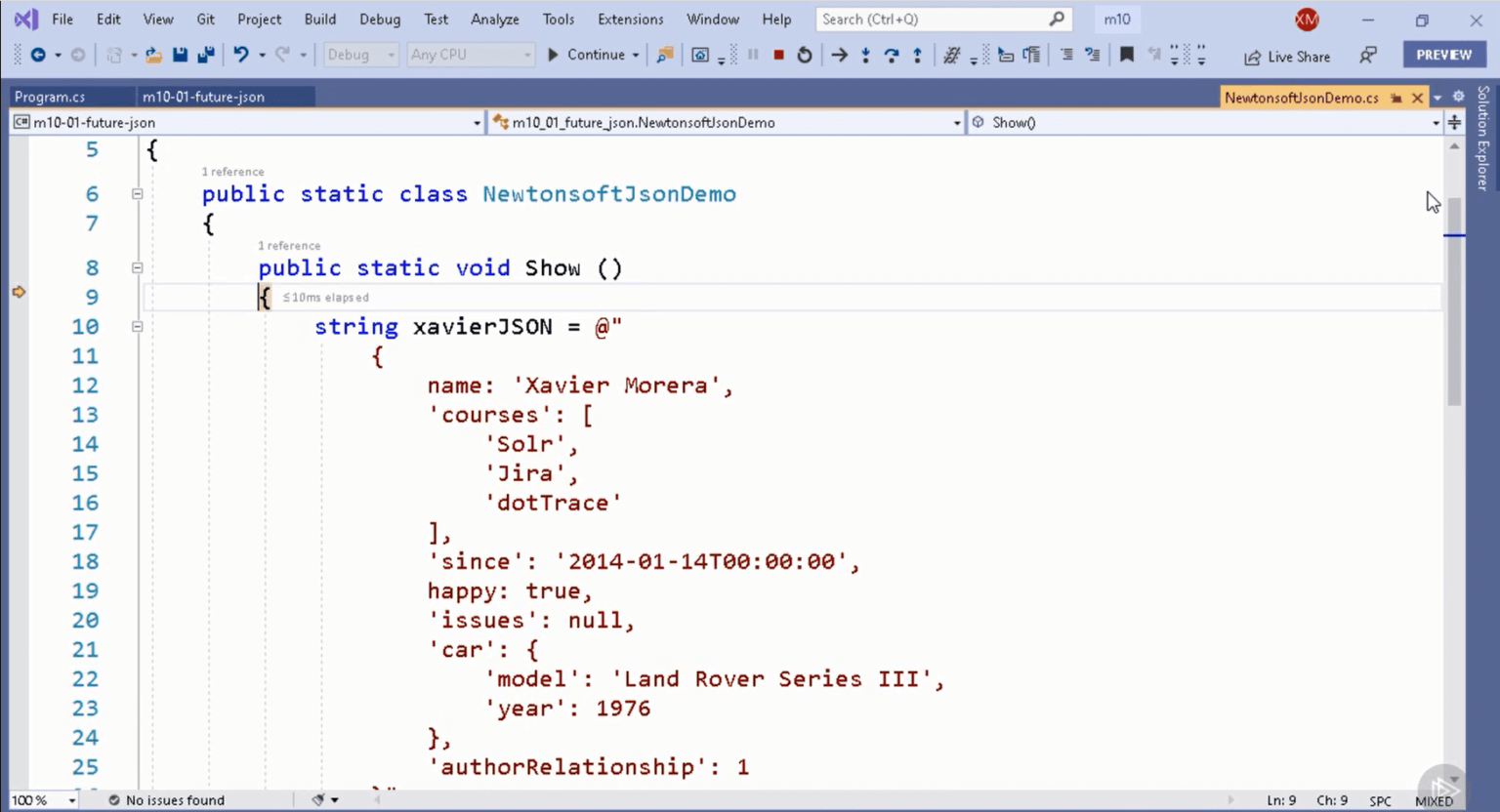The height and width of the screenshot is (812, 1500).
Task: Click the No issues found status indicator
Action: click(166, 799)
